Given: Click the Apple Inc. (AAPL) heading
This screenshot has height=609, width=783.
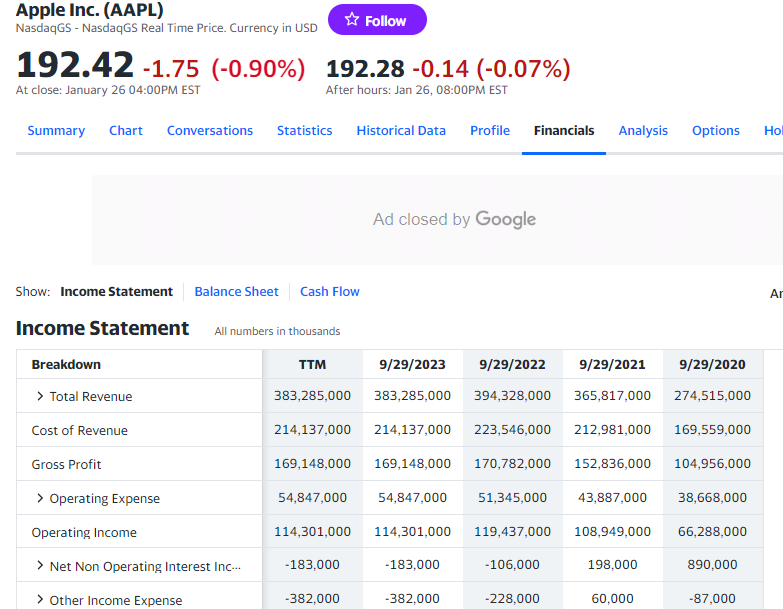Looking at the screenshot, I should pyautogui.click(x=90, y=10).
